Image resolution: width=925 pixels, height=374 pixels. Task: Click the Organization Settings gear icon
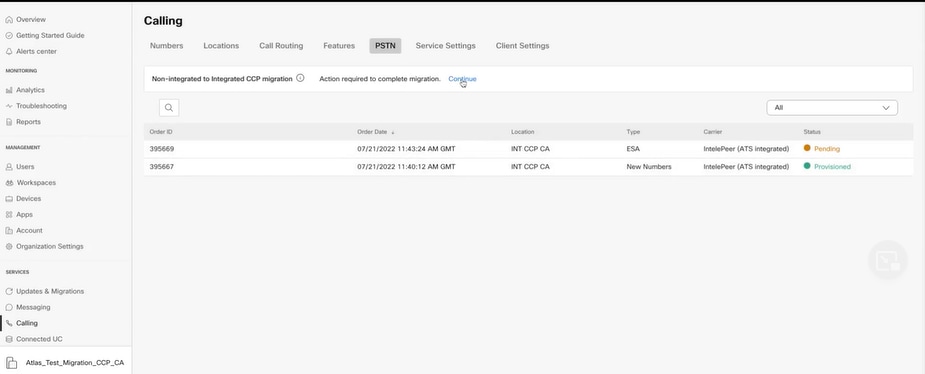tap(9, 247)
